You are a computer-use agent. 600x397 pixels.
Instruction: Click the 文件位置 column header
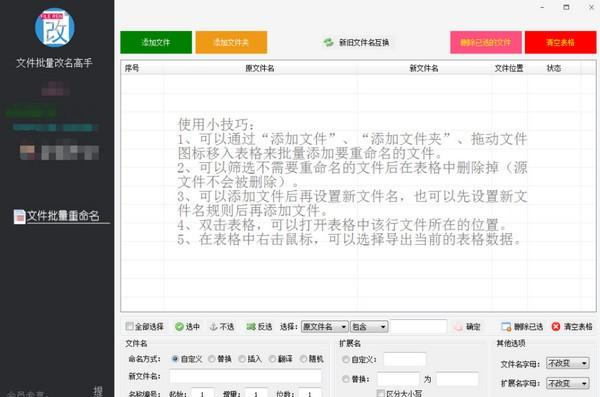point(509,68)
